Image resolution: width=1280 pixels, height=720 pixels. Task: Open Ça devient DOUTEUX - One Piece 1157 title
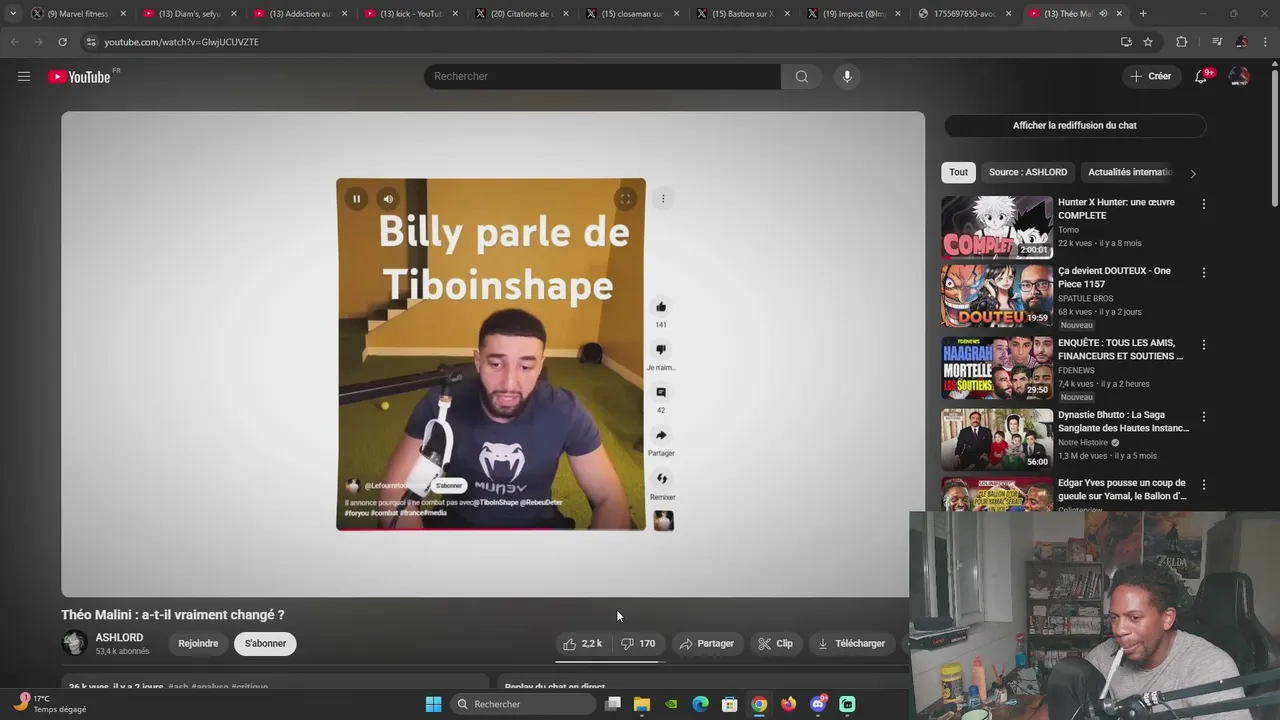[1114, 277]
